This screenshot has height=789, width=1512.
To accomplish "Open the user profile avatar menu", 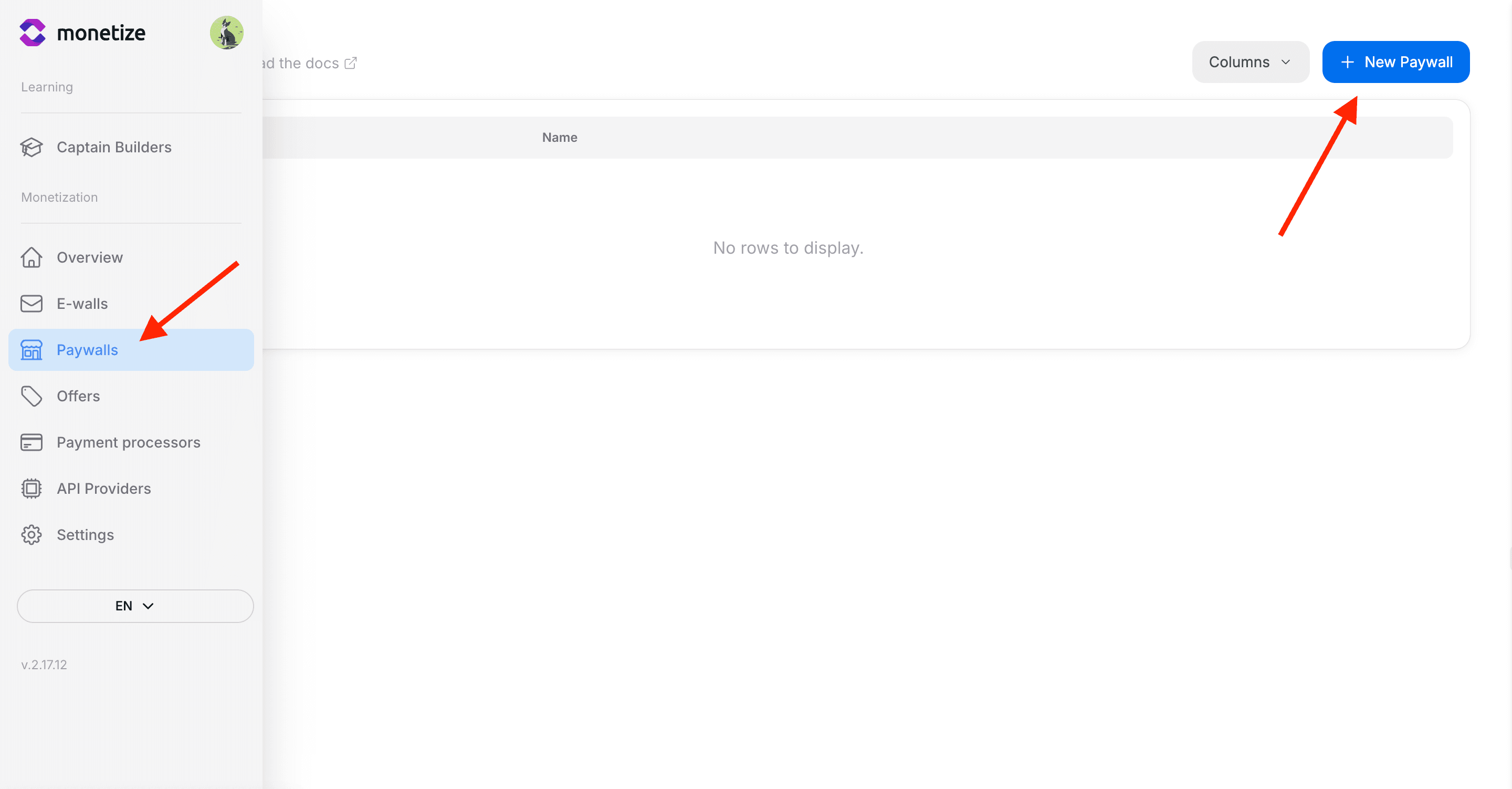I will click(x=227, y=33).
